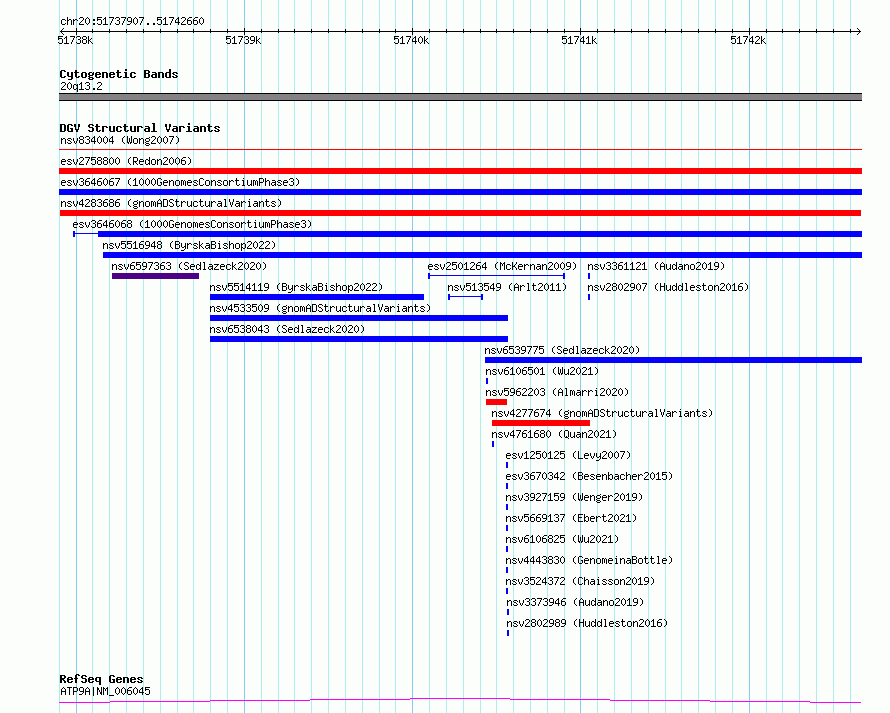Open the nsv6106825 (Wu2021) label

pyautogui.click(x=562, y=539)
